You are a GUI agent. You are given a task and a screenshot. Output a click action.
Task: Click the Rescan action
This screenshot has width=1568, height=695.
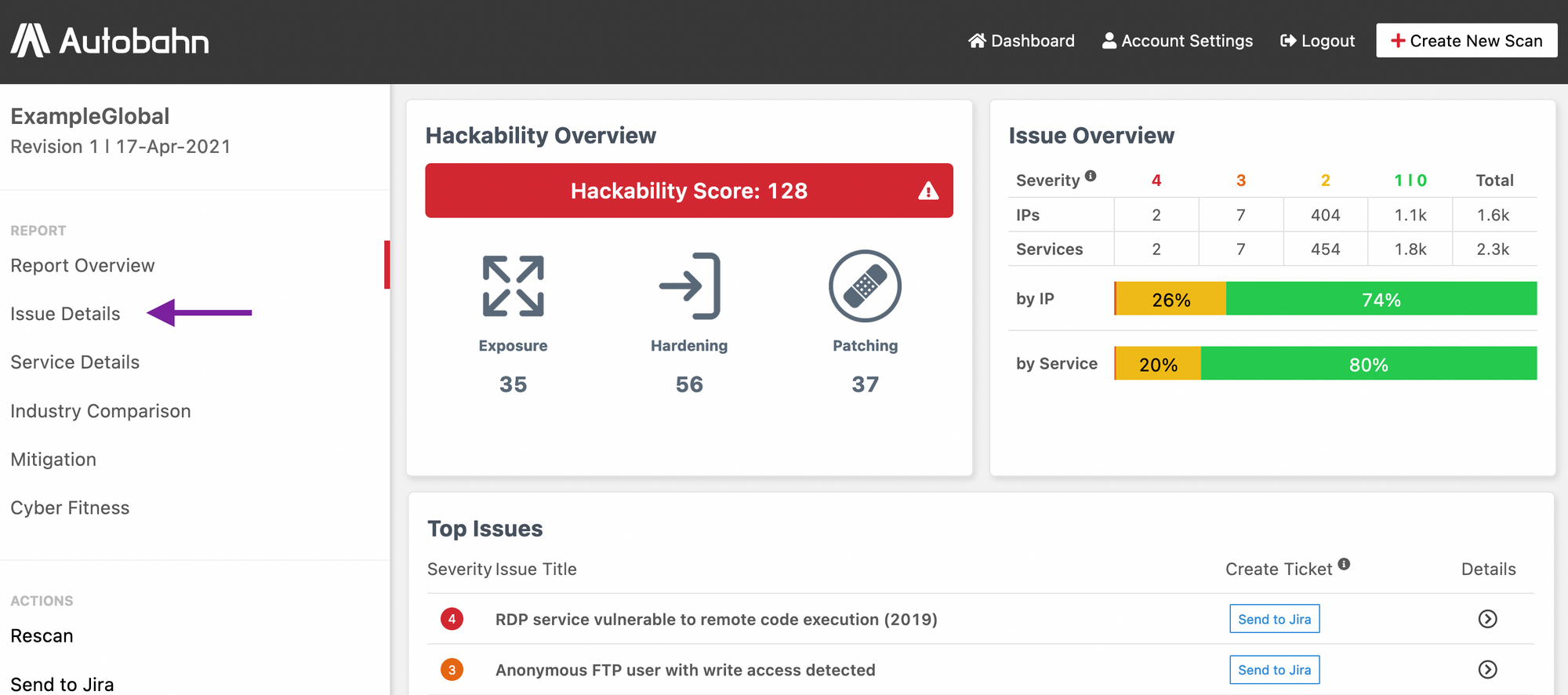[42, 636]
